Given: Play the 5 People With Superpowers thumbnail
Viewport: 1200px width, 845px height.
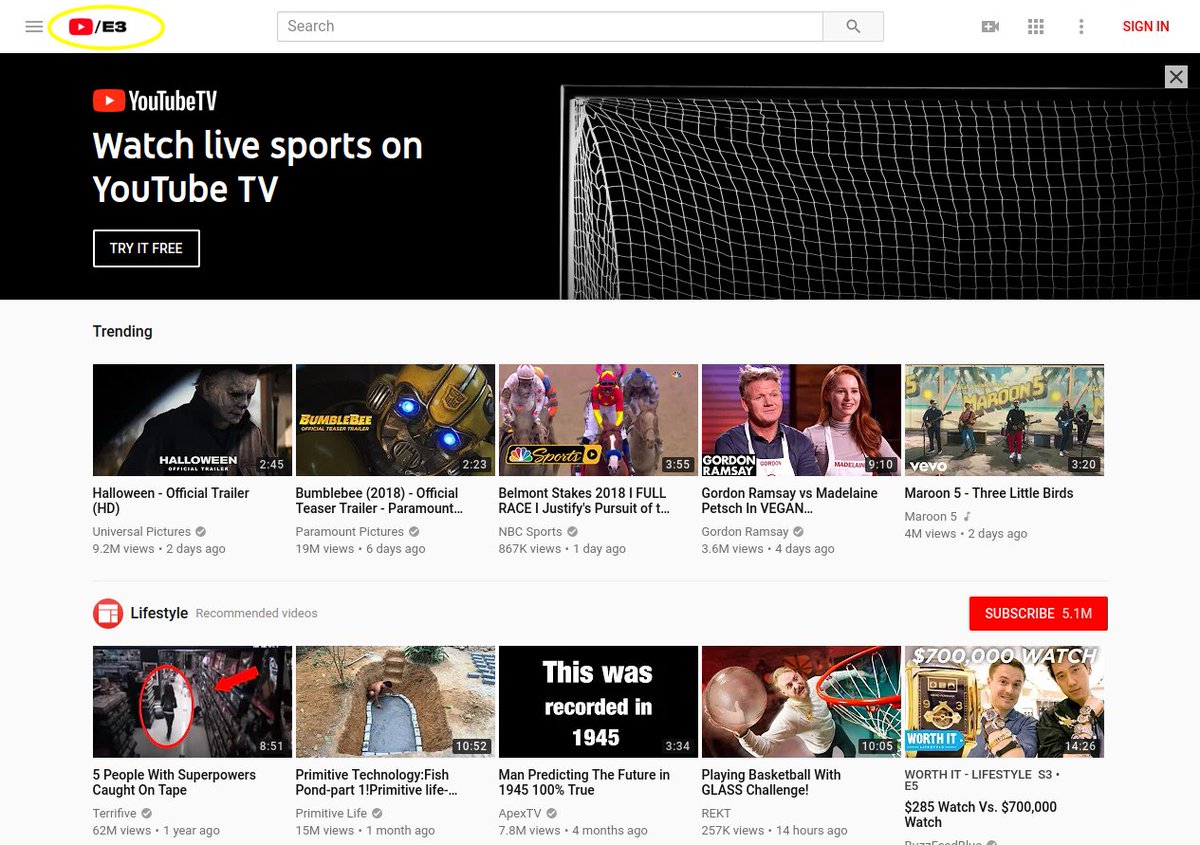Looking at the screenshot, I should pyautogui.click(x=192, y=702).
